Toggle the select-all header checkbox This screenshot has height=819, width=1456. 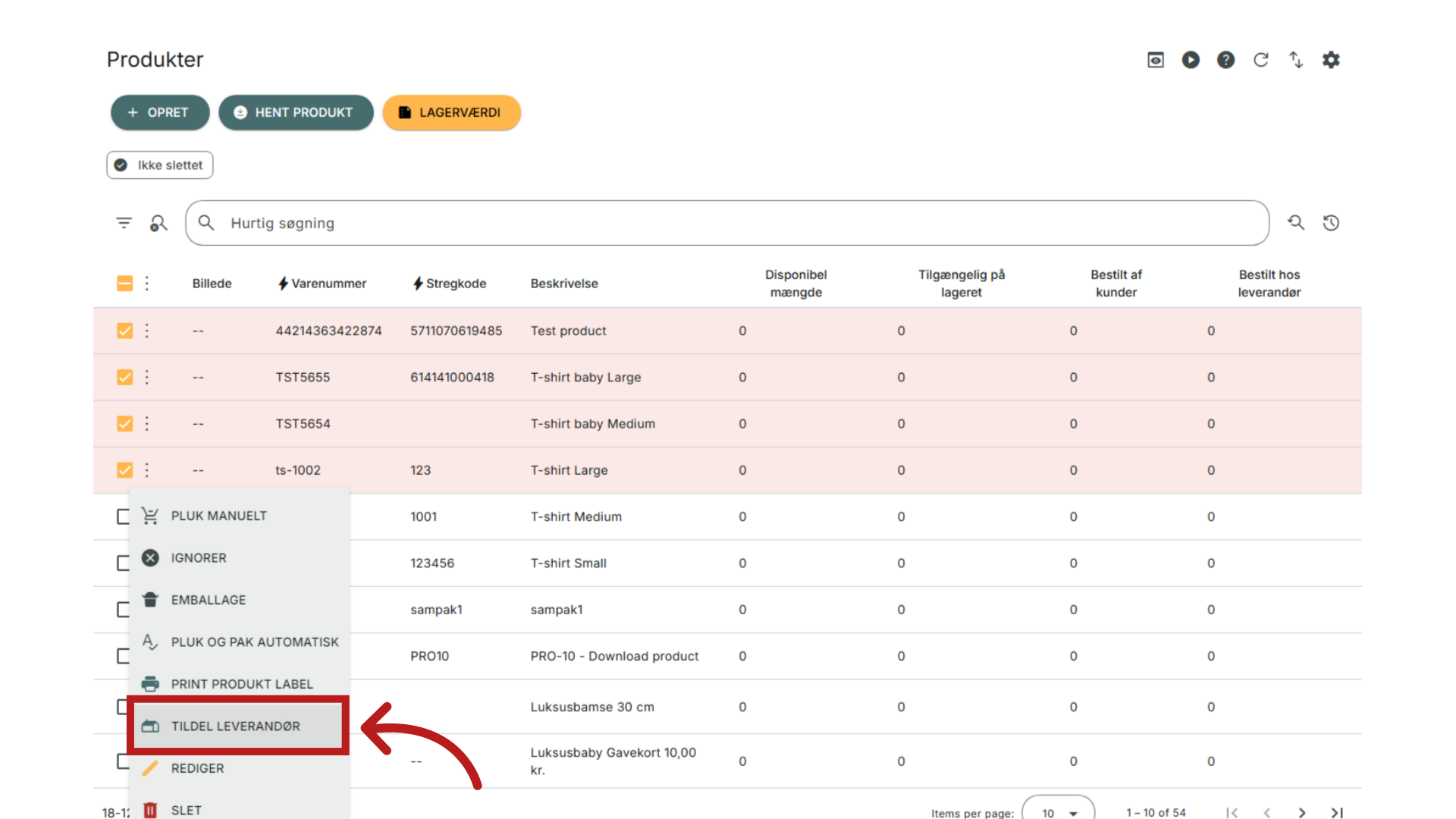(124, 284)
